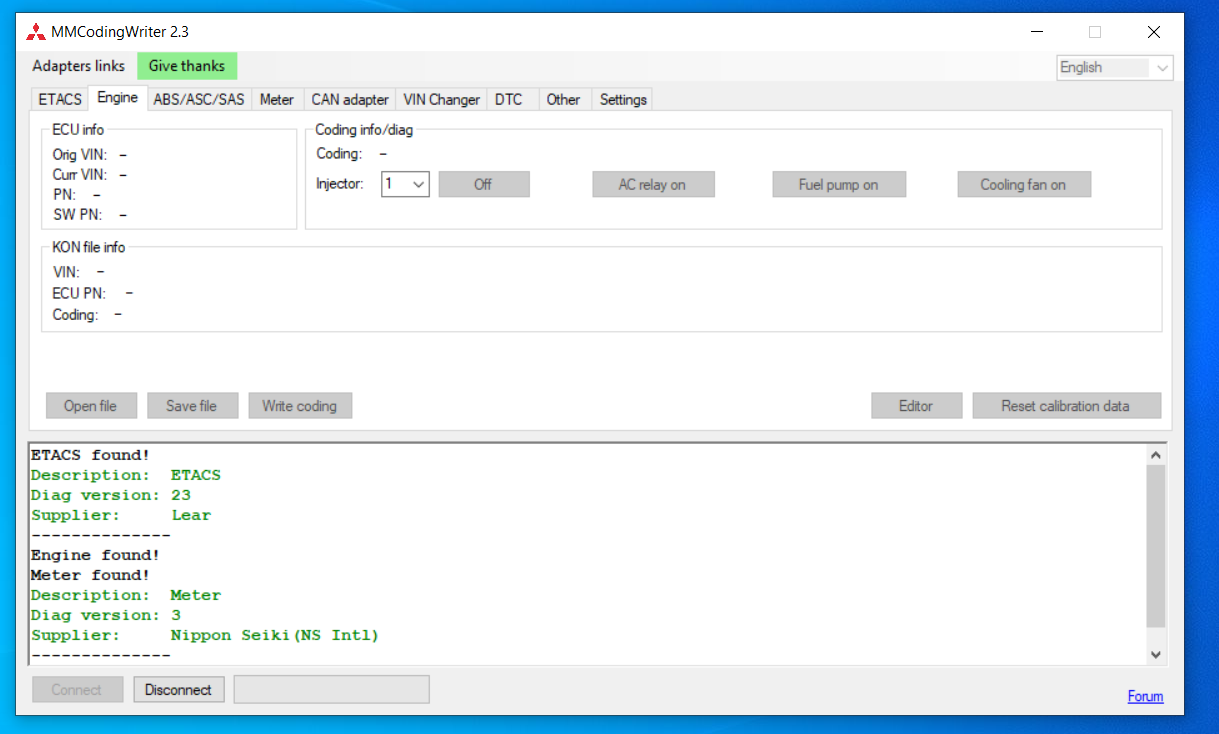1219x734 pixels.
Task: Switch to the Meter tab
Action: [x=277, y=99]
